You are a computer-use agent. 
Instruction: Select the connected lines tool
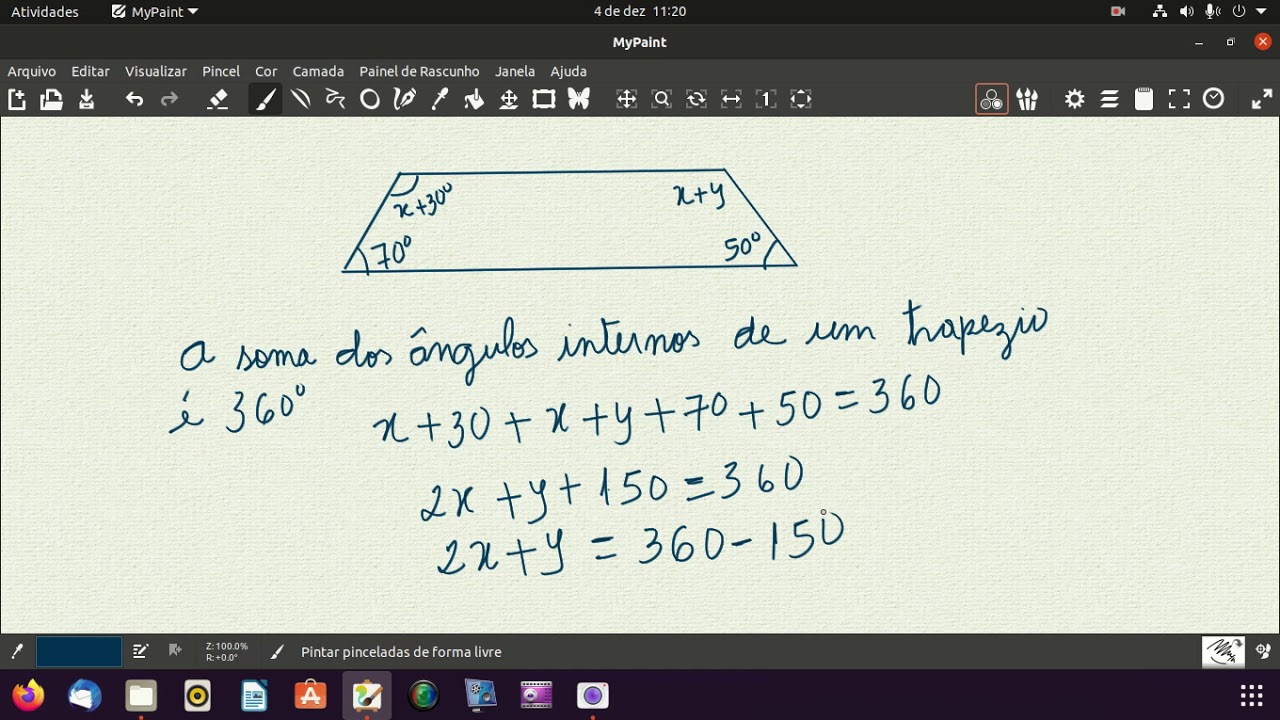coord(335,99)
